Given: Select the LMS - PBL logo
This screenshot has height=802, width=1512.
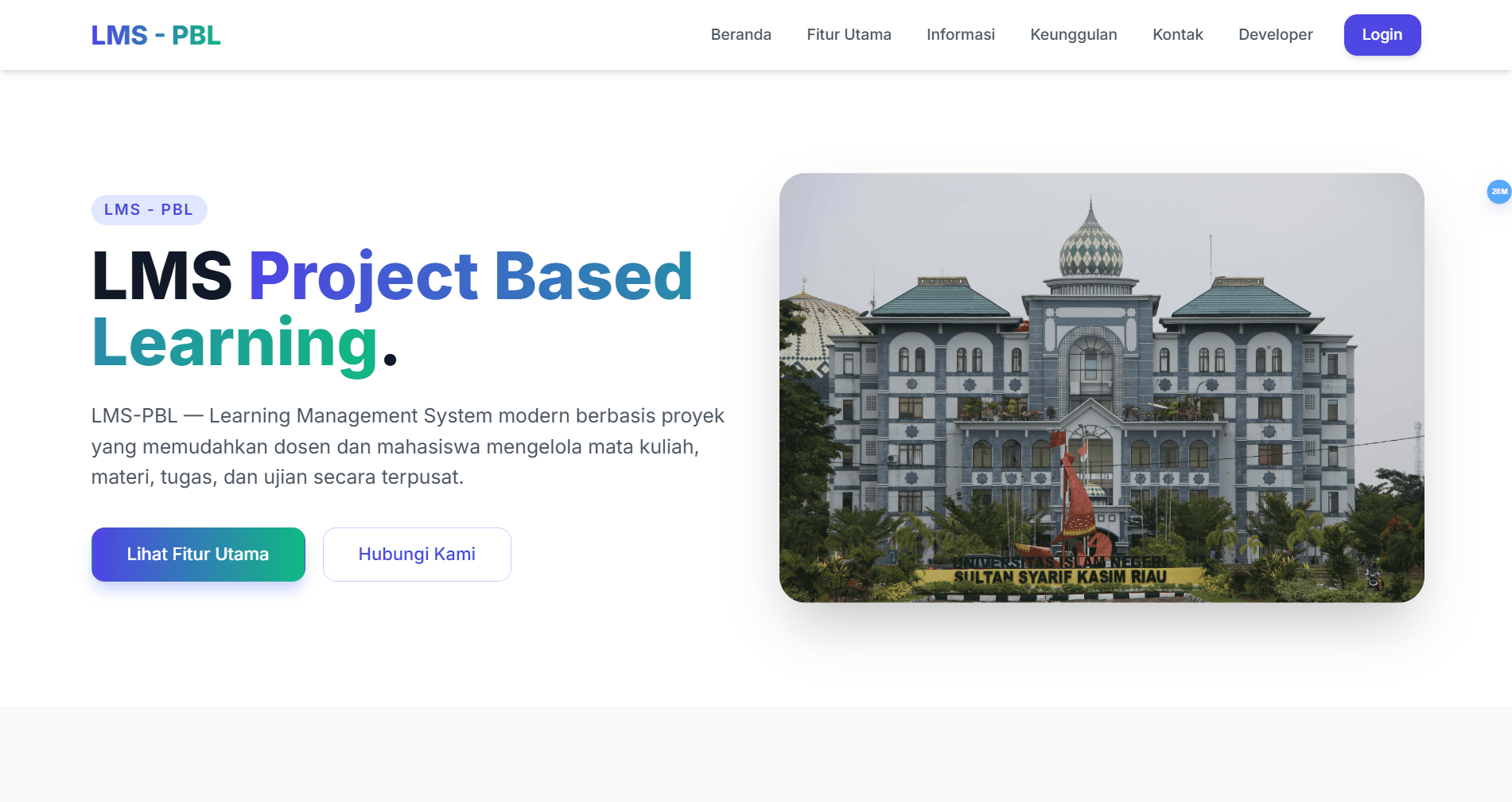Looking at the screenshot, I should point(156,35).
